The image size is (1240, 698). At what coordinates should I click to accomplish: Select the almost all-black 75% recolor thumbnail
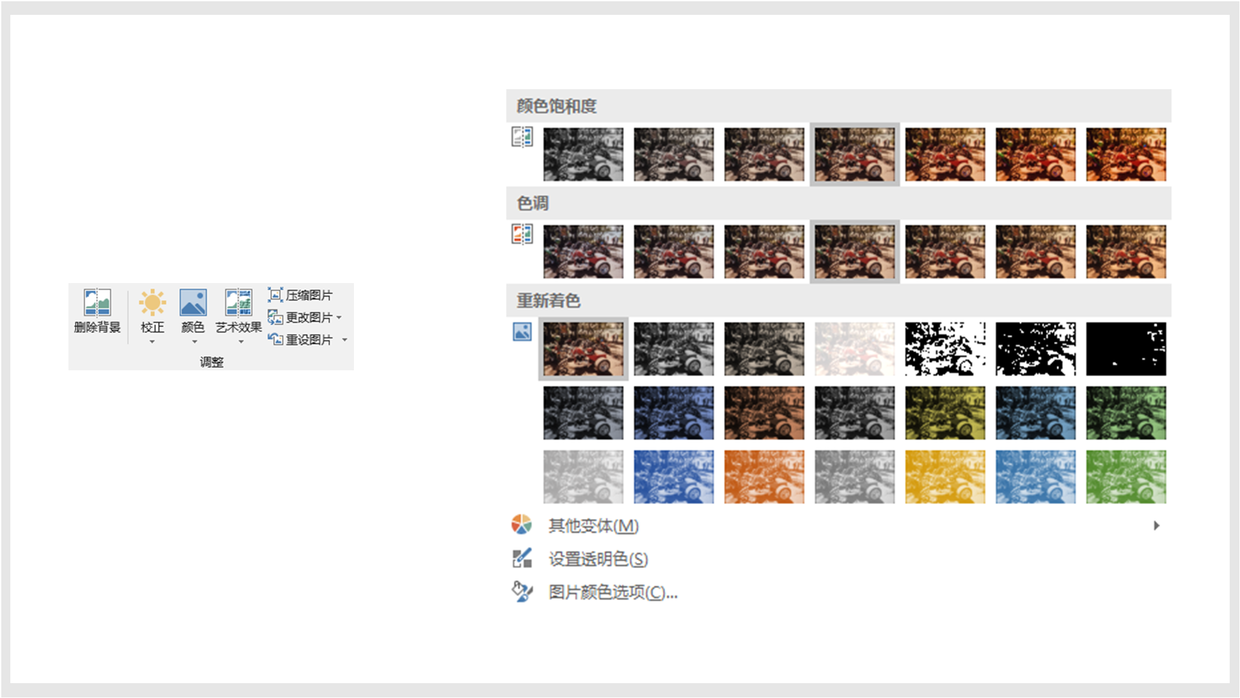coord(1126,348)
